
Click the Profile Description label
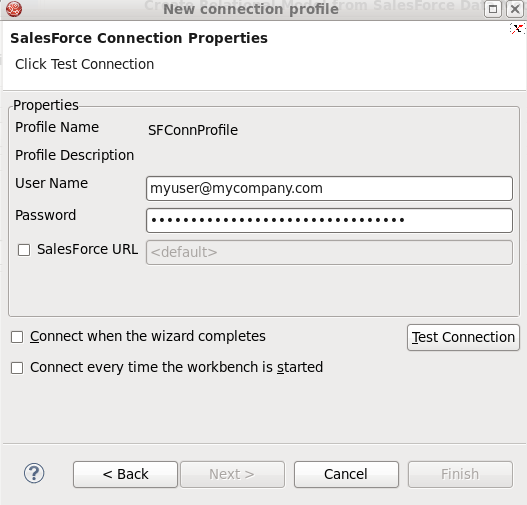(75, 155)
